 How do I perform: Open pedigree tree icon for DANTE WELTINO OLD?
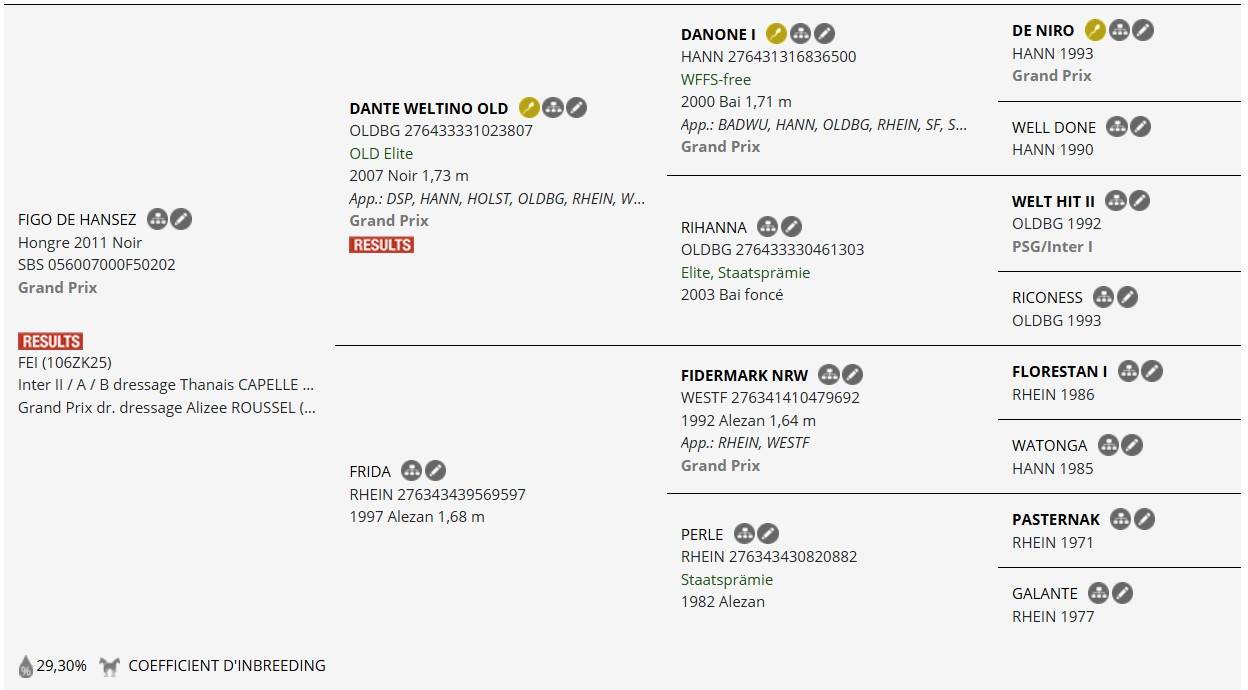coord(553,107)
